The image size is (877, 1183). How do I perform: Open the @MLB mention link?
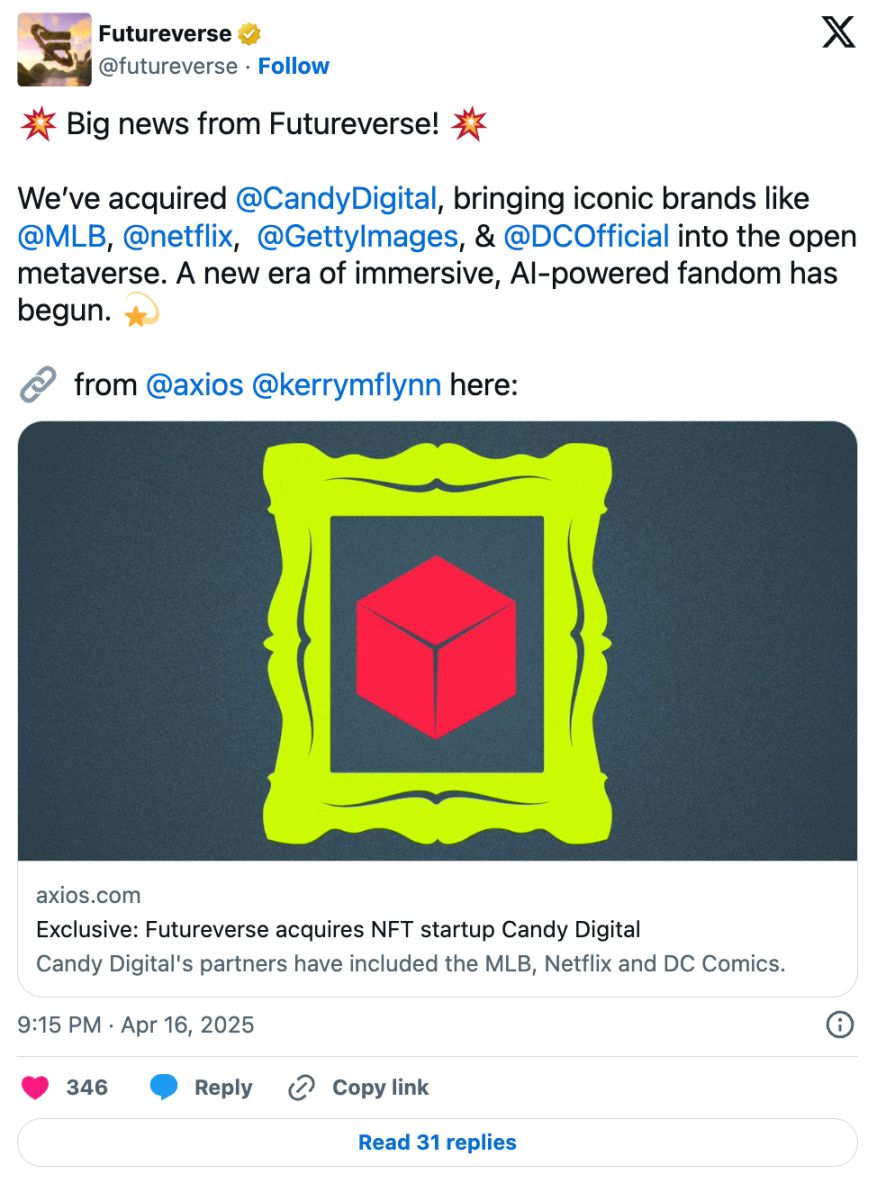pos(61,236)
